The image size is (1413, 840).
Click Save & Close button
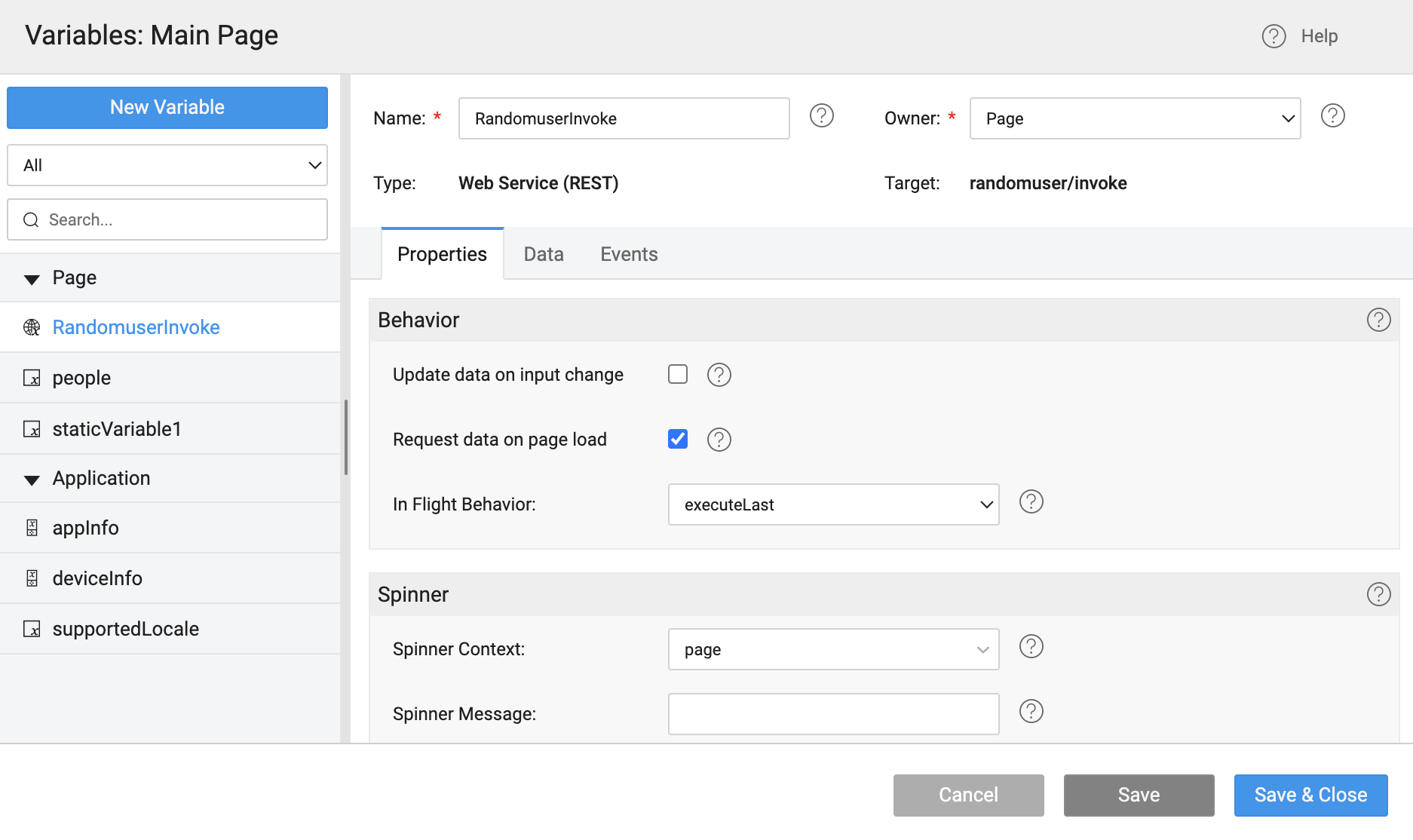click(1310, 796)
